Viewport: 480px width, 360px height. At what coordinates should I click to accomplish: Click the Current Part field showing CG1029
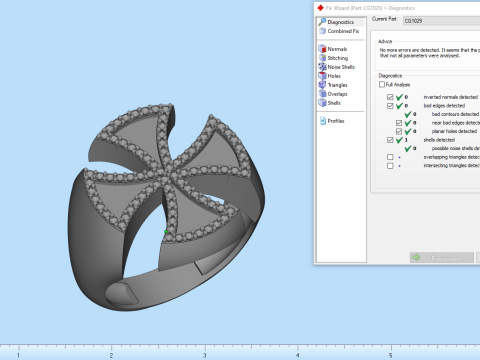coord(441,21)
